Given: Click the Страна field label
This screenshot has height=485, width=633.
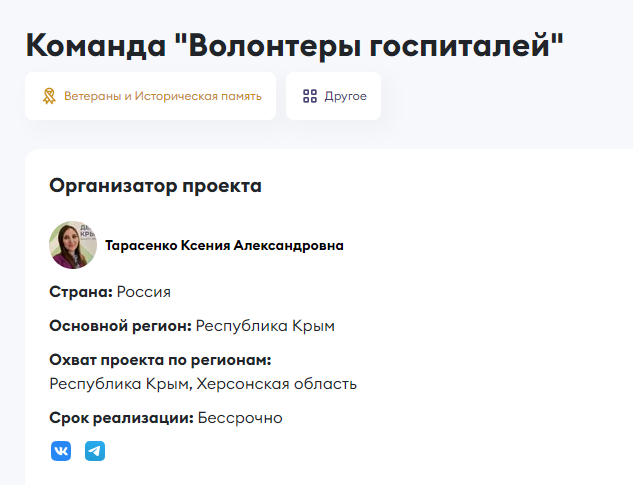Looking at the screenshot, I should point(80,292).
